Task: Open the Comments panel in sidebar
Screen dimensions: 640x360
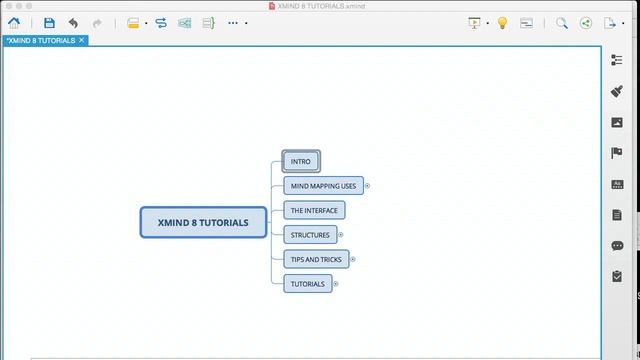Action: point(617,246)
